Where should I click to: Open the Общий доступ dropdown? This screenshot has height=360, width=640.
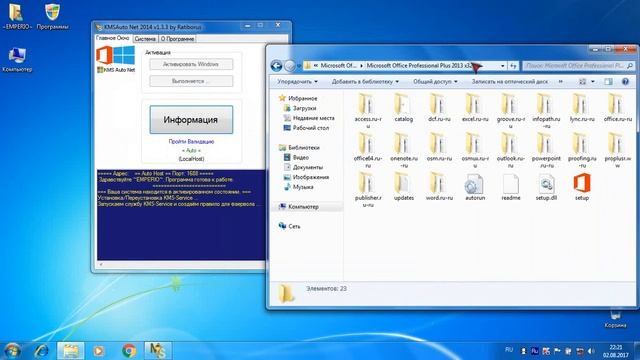[x=435, y=82]
